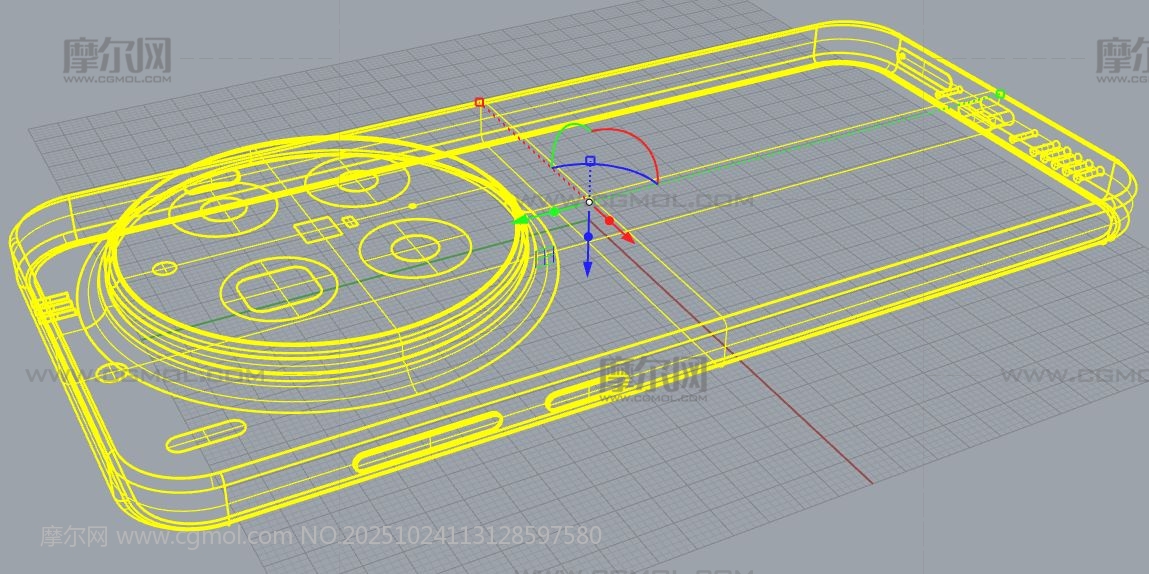
Task: Select the small square flash outline
Action: coord(314,231)
